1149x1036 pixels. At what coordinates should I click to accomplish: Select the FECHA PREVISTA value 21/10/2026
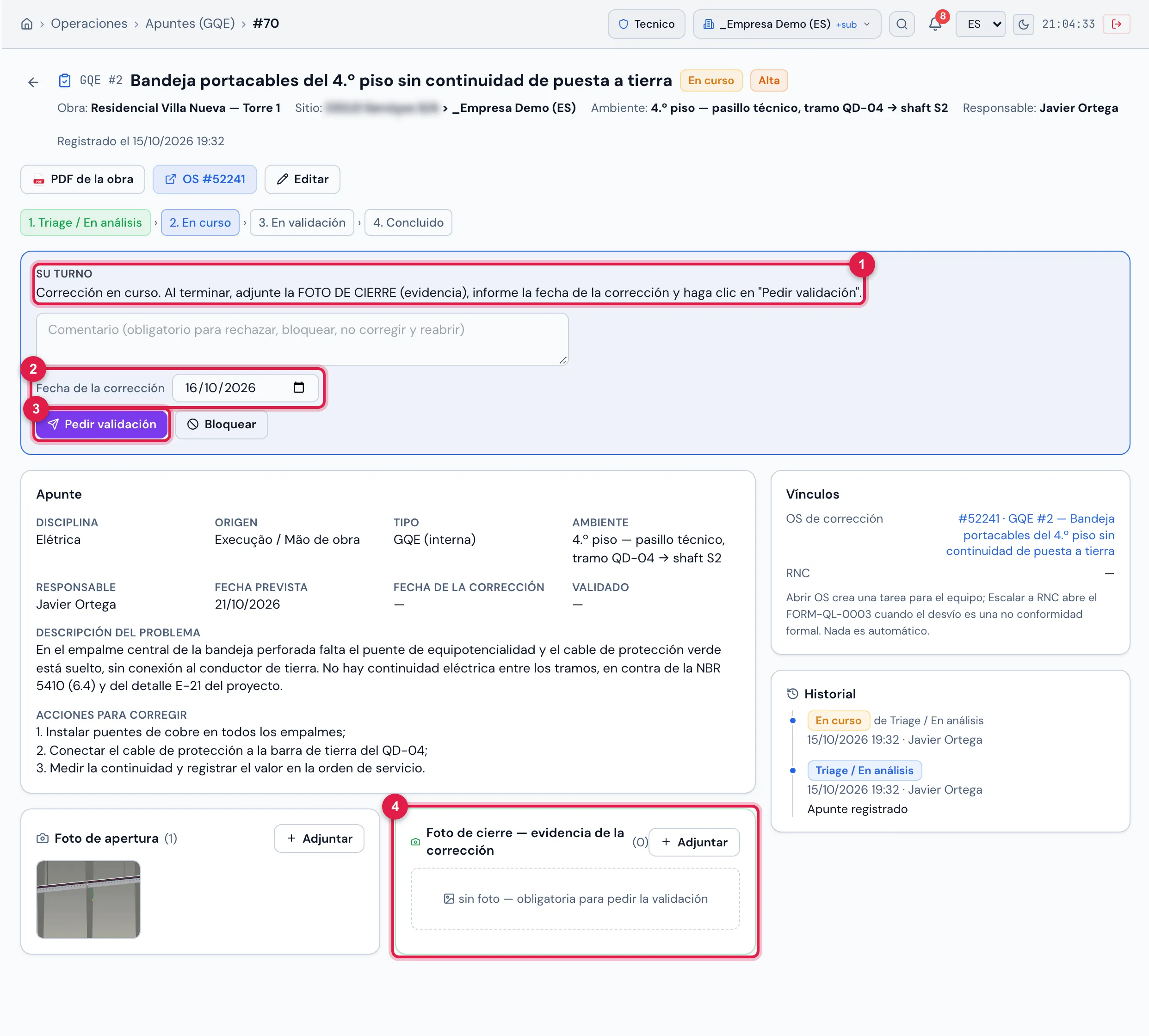click(x=247, y=604)
